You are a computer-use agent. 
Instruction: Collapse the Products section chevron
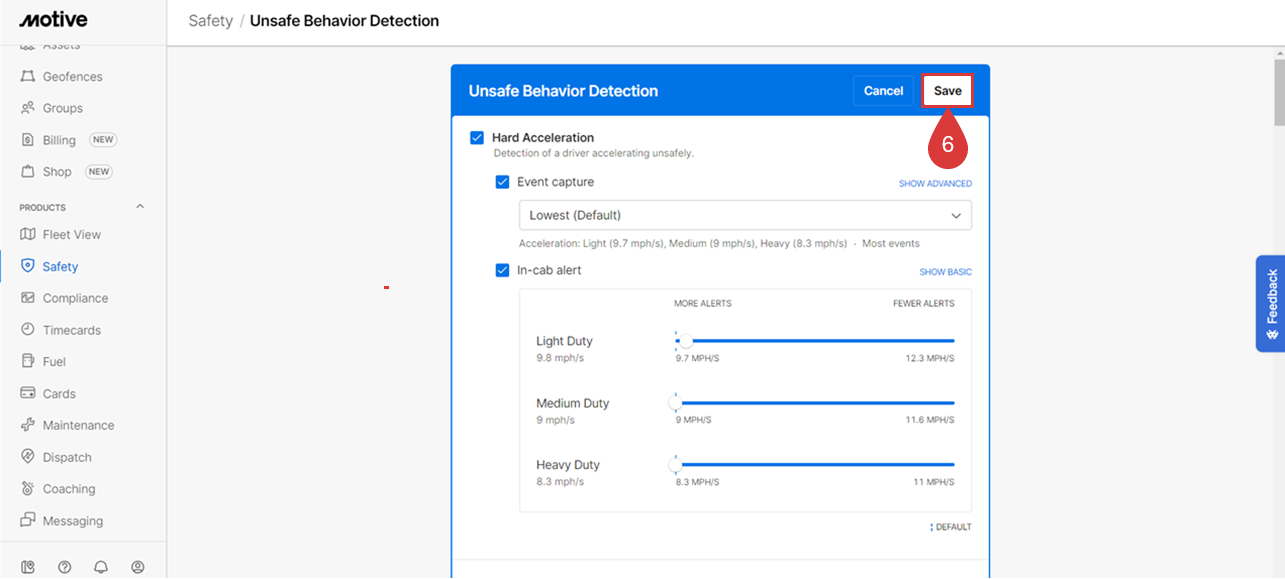point(140,207)
